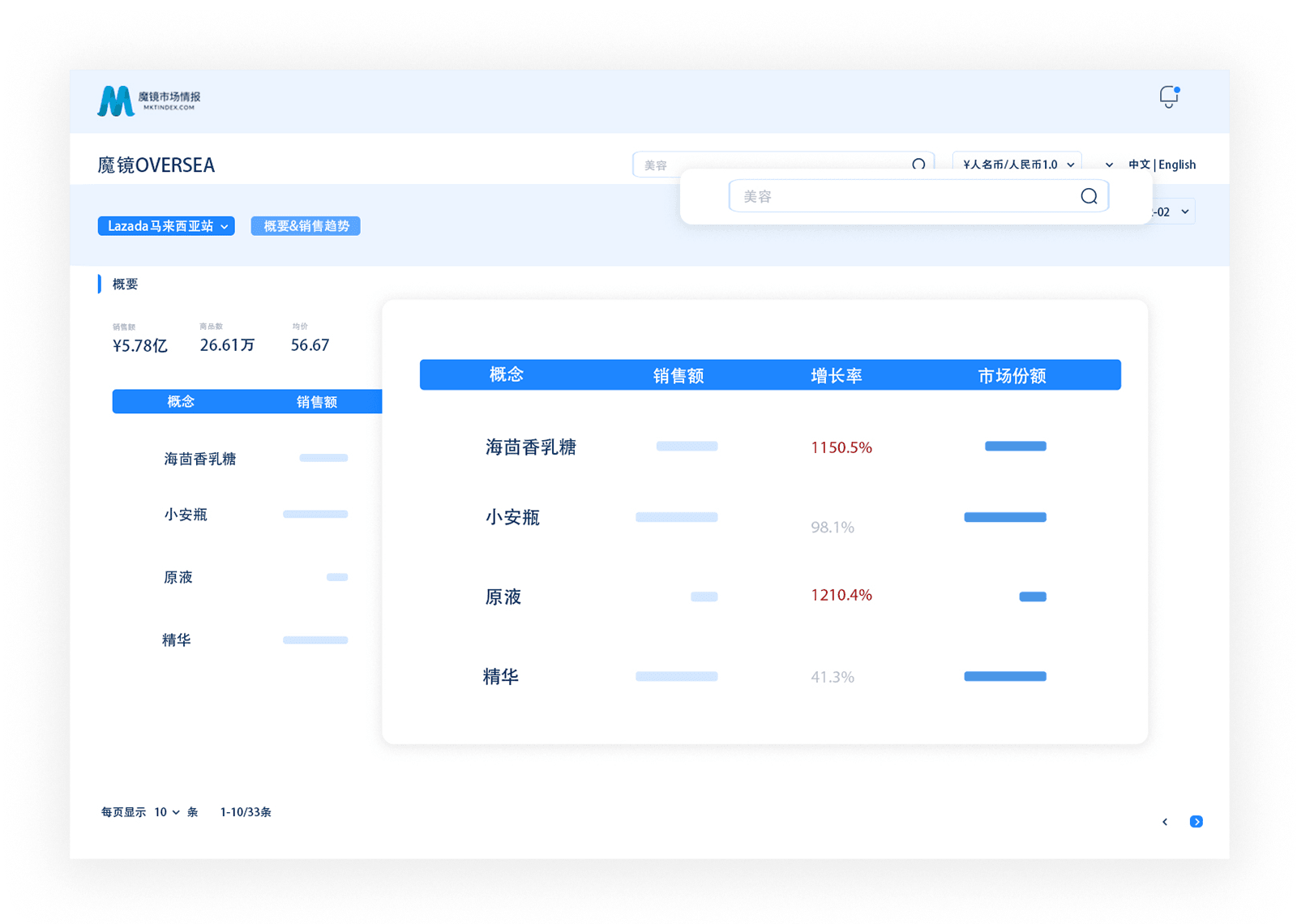Click the notification bell icon
Image resolution: width=1297 pixels, height=924 pixels.
pyautogui.click(x=1168, y=97)
